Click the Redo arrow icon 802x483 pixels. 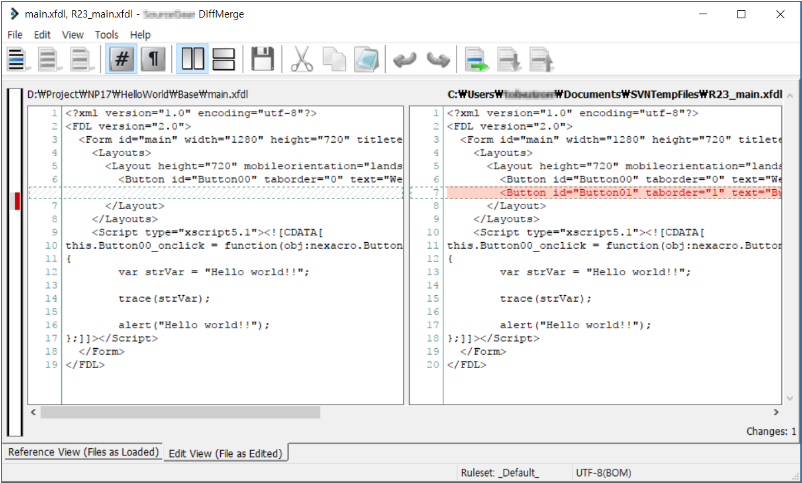click(437, 60)
